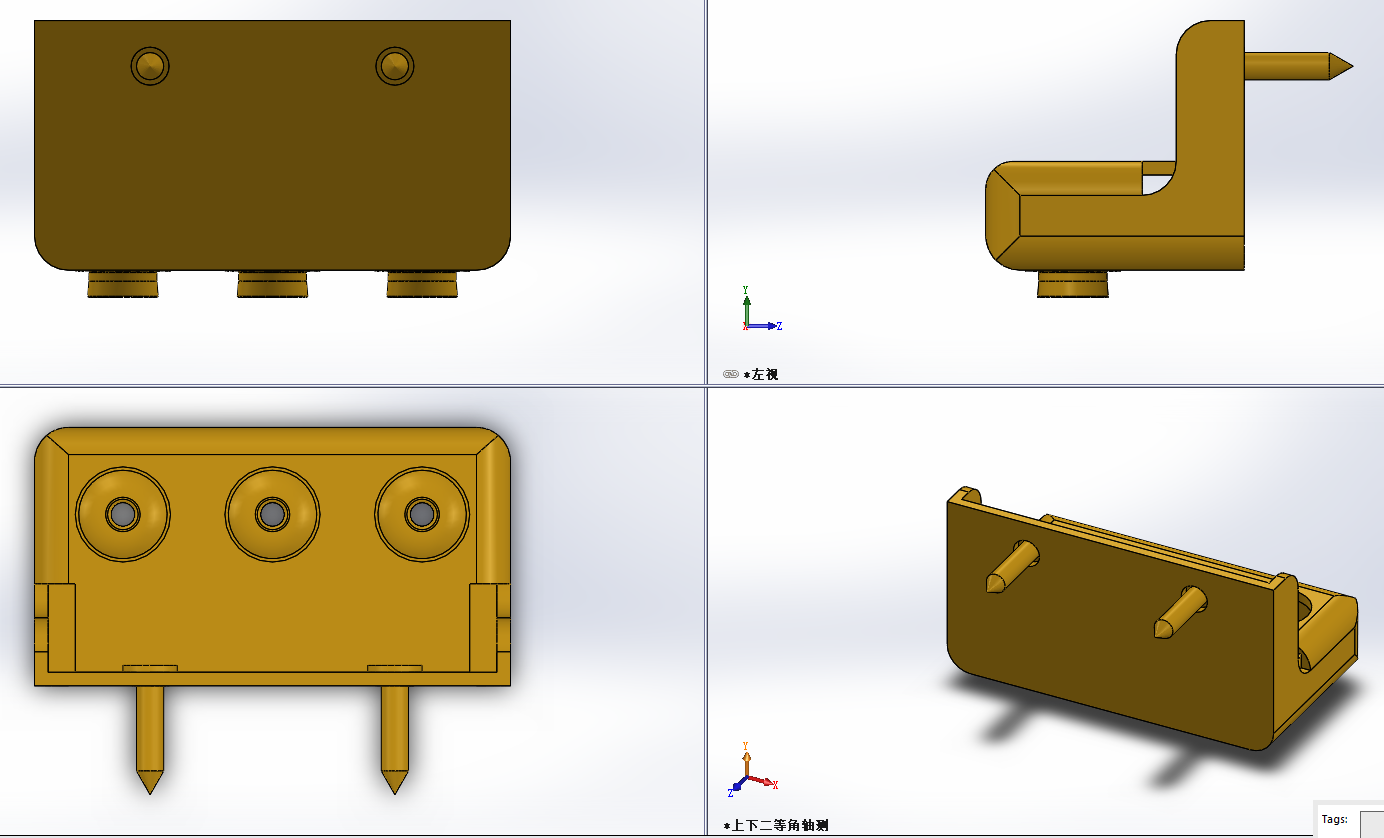This screenshot has width=1384, height=838.
Task: Select the *左视 view label
Action: tap(761, 374)
